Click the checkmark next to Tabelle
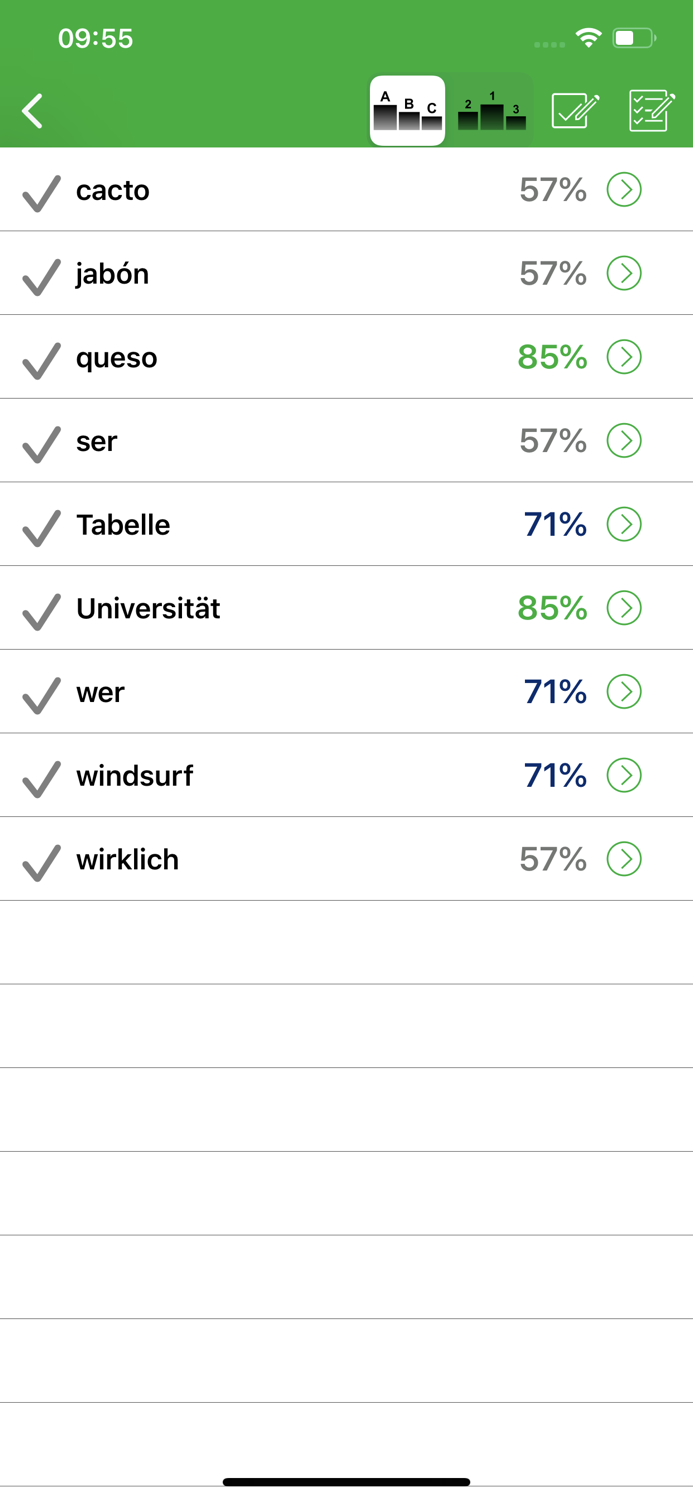The image size is (693, 1500). (x=40, y=524)
